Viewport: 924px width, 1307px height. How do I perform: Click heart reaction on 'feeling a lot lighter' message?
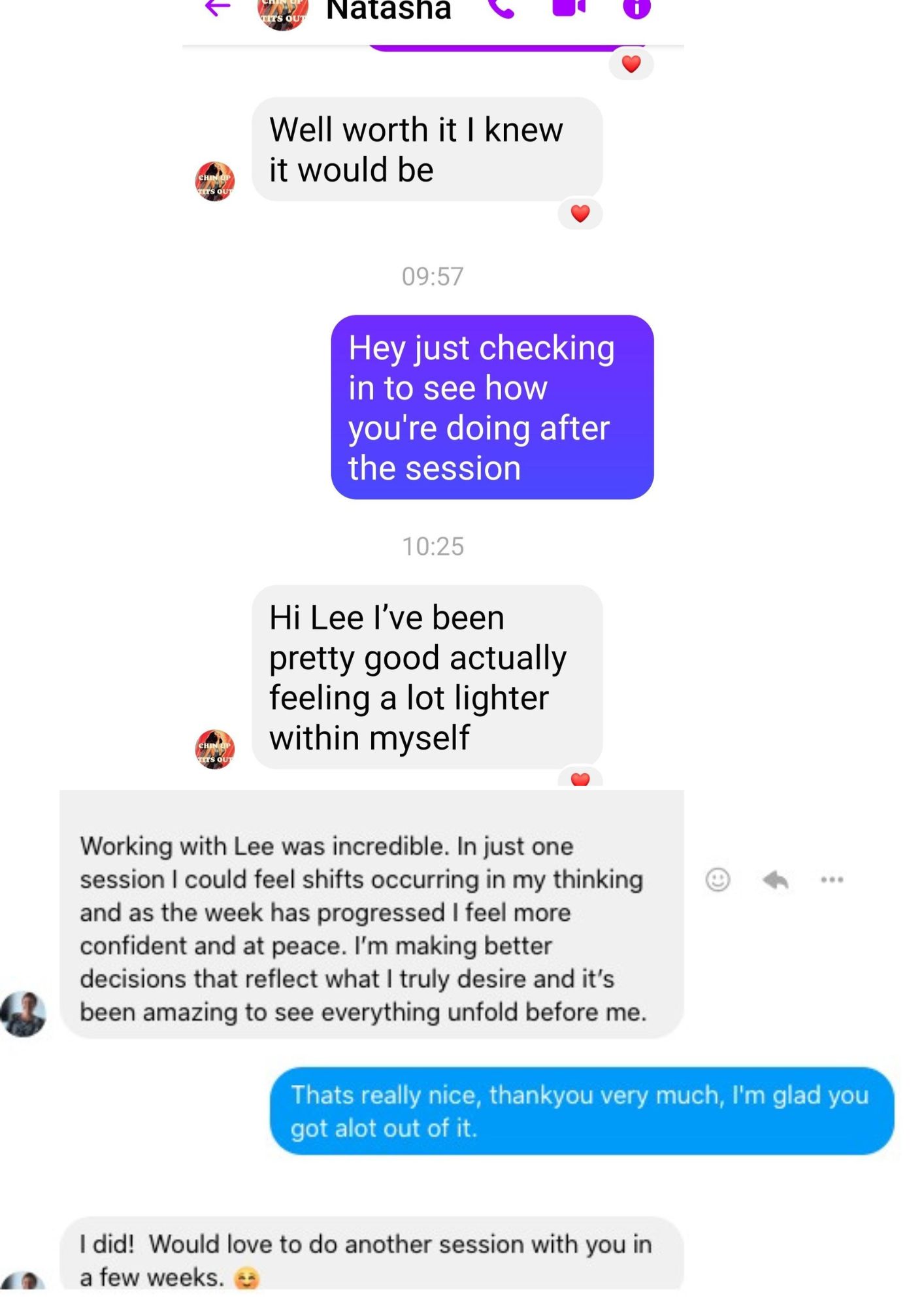[580, 778]
